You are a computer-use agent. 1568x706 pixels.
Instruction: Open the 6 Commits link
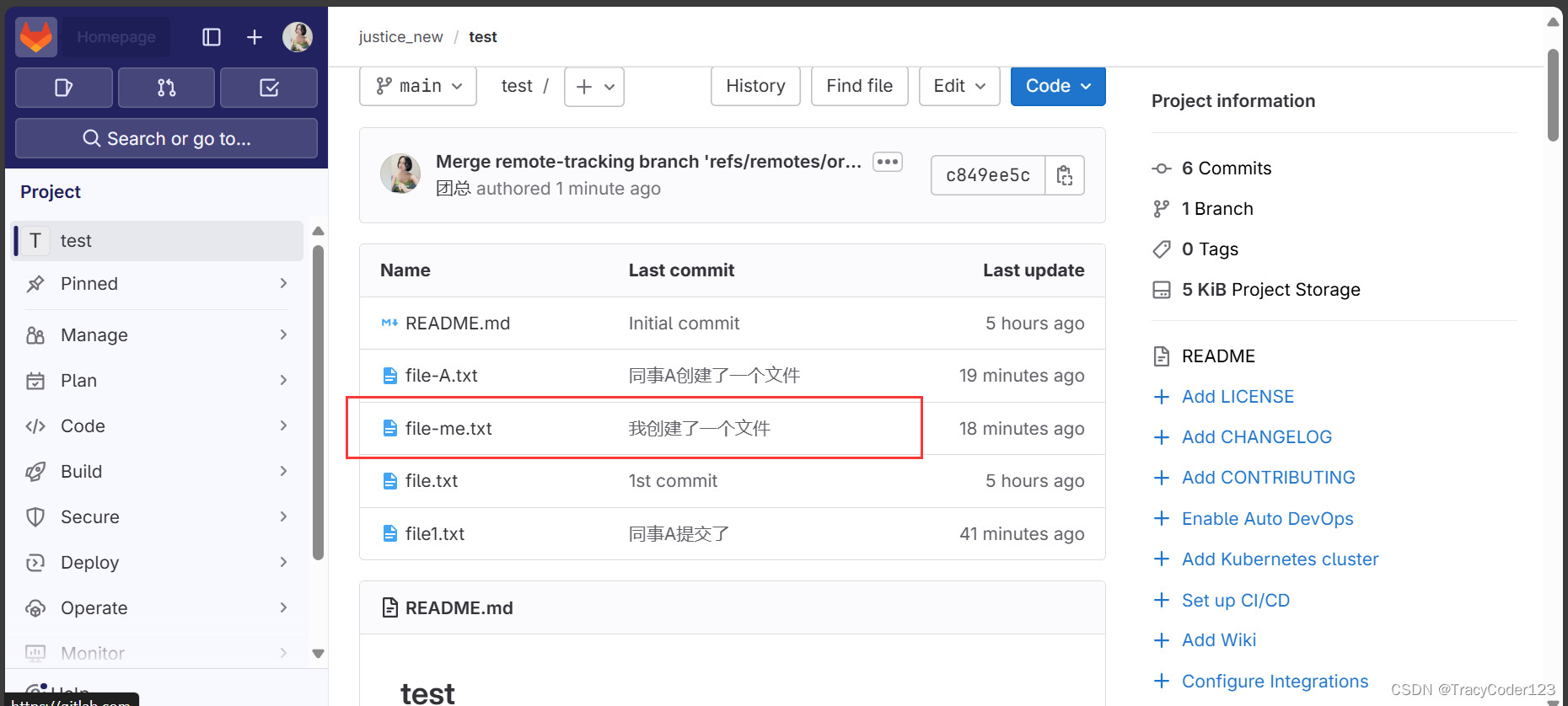[1226, 168]
